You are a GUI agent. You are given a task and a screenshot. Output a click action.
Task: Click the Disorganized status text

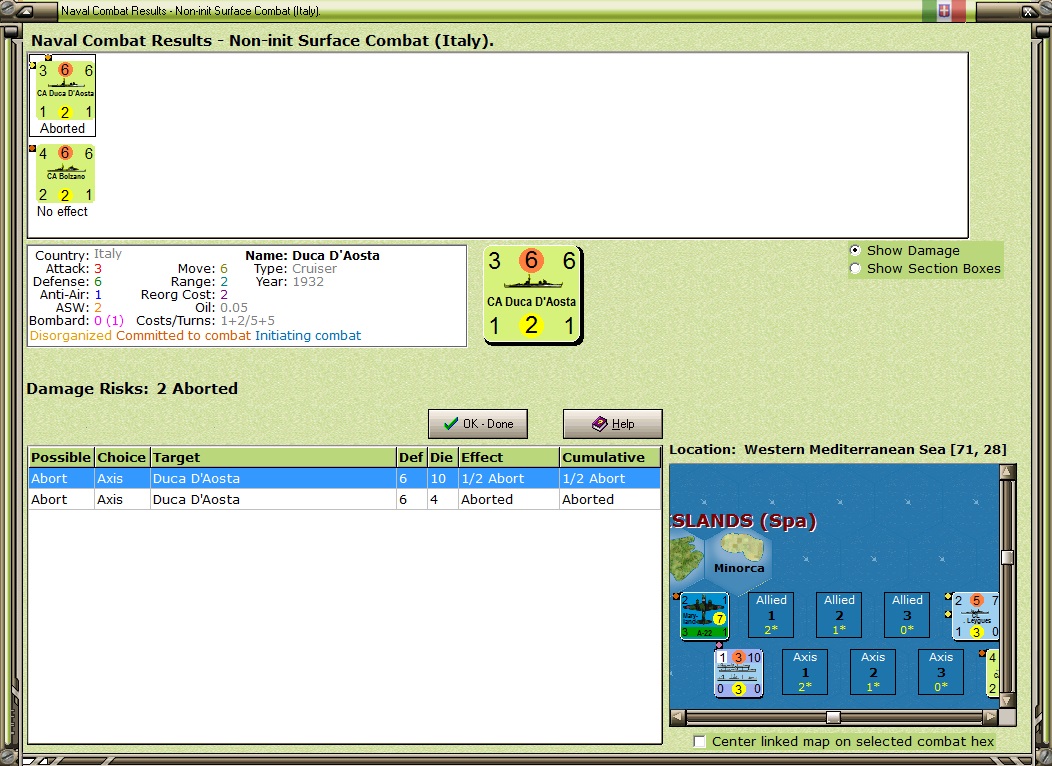[x=70, y=335]
